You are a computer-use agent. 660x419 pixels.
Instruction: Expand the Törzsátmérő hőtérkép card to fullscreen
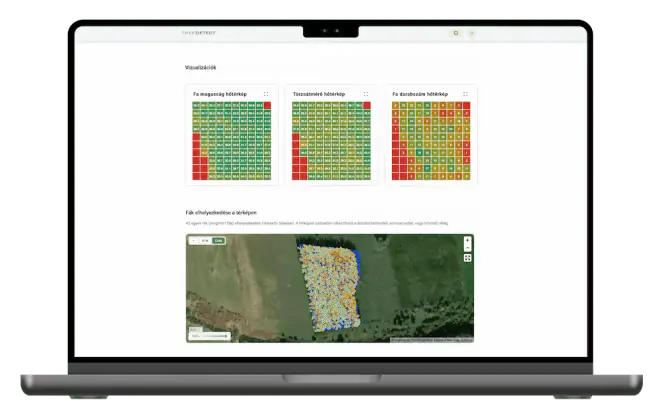point(366,94)
